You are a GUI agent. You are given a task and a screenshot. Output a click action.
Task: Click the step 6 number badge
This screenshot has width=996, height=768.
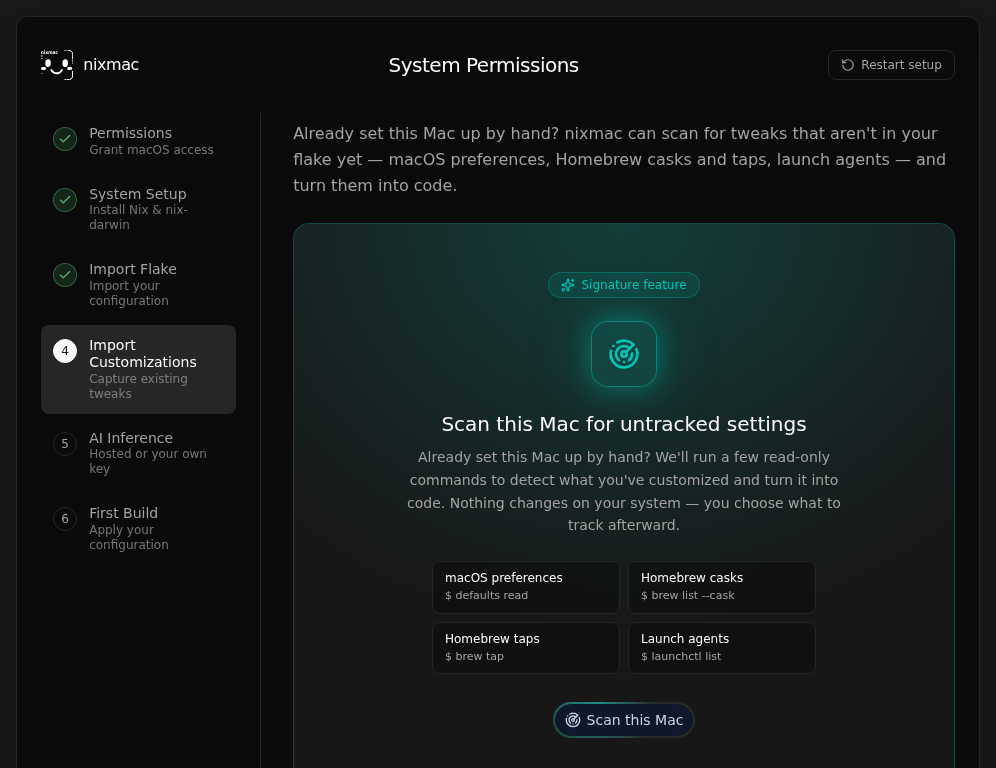pos(65,519)
